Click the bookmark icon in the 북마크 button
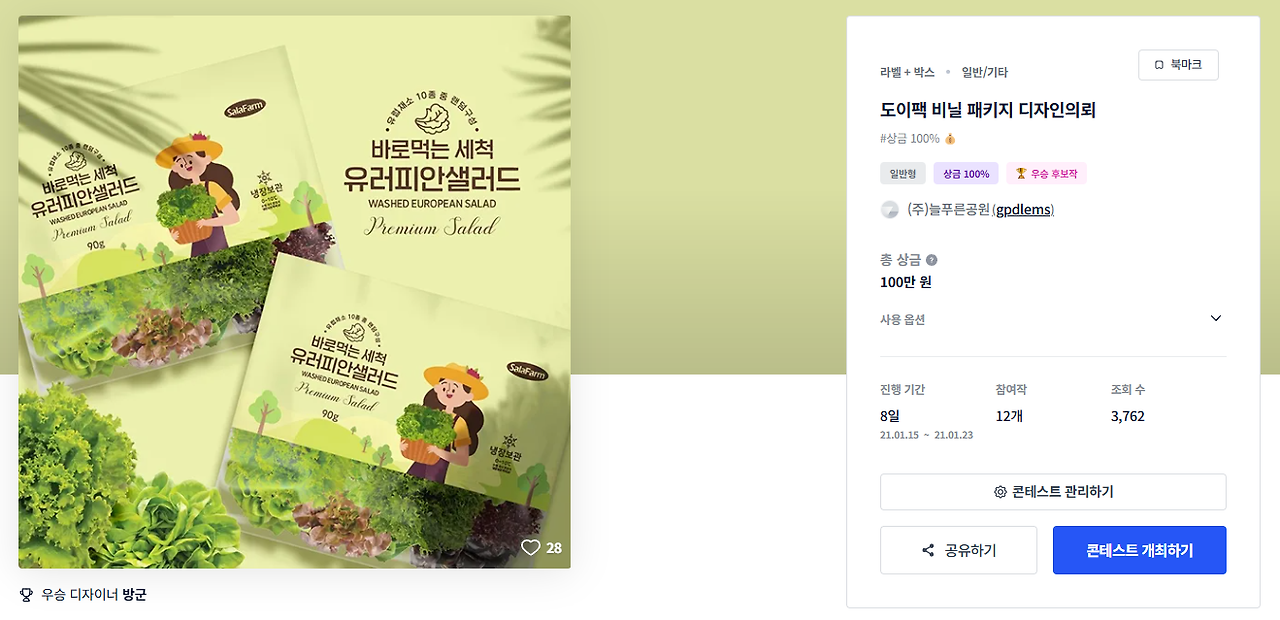The width and height of the screenshot is (1280, 620). tap(1159, 65)
